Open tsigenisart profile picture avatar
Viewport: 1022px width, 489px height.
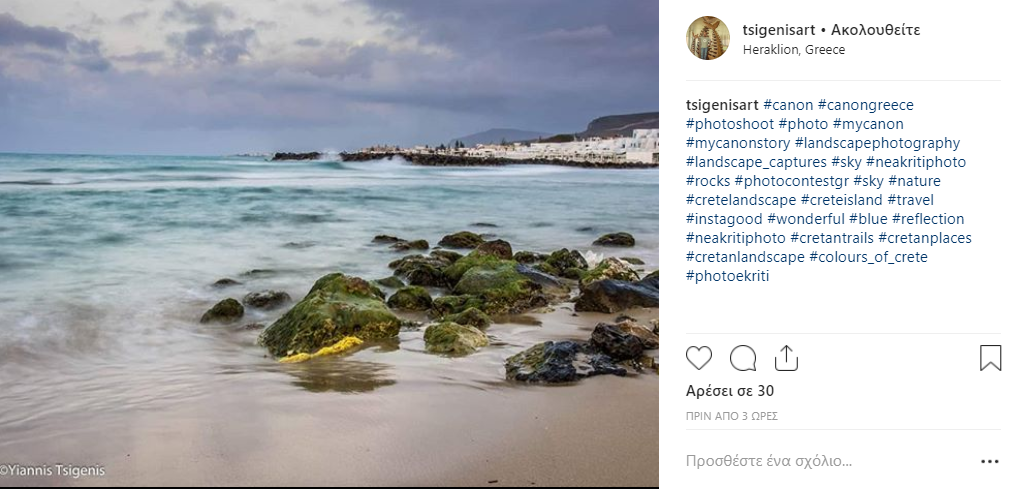(707, 38)
